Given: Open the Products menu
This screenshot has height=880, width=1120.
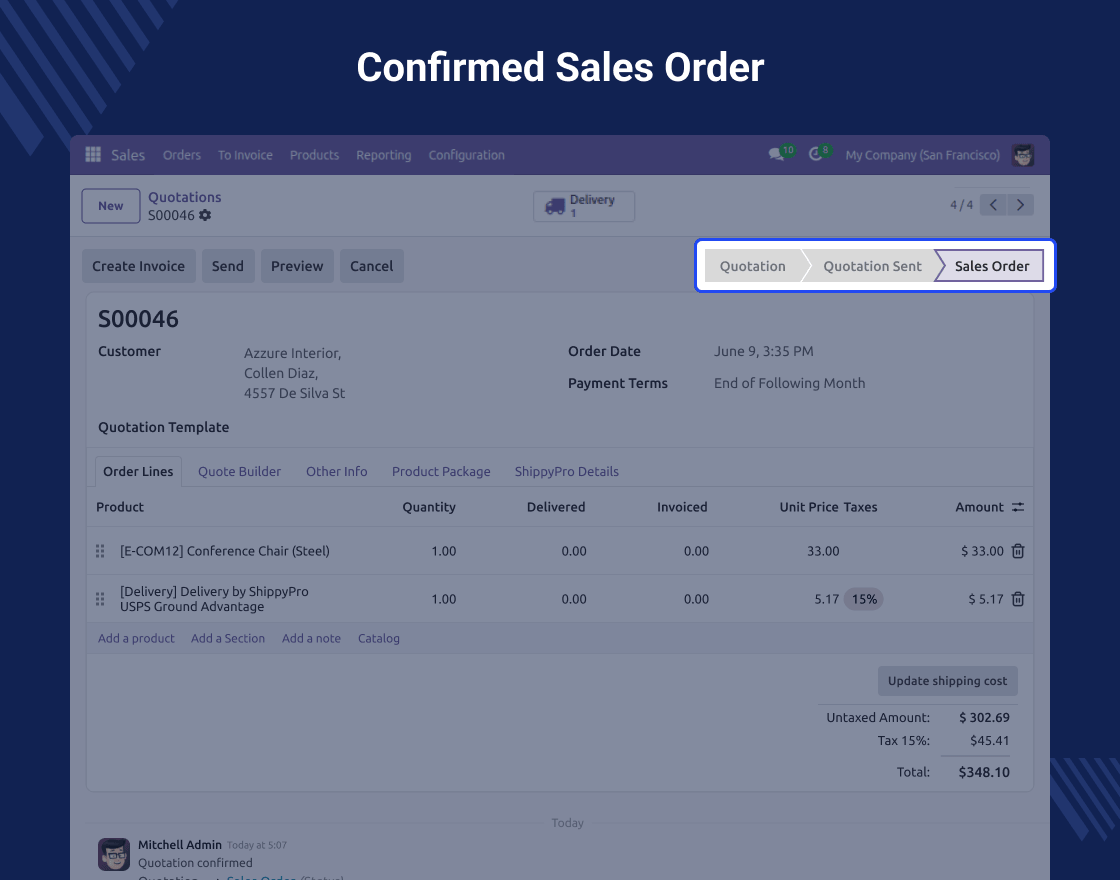Looking at the screenshot, I should point(314,155).
